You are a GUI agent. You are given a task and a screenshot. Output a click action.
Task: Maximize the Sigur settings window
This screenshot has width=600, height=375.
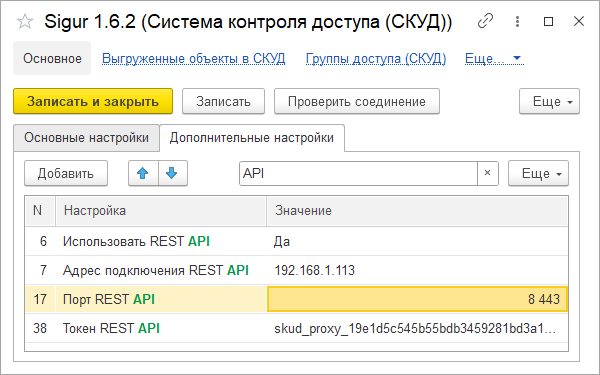click(x=548, y=21)
